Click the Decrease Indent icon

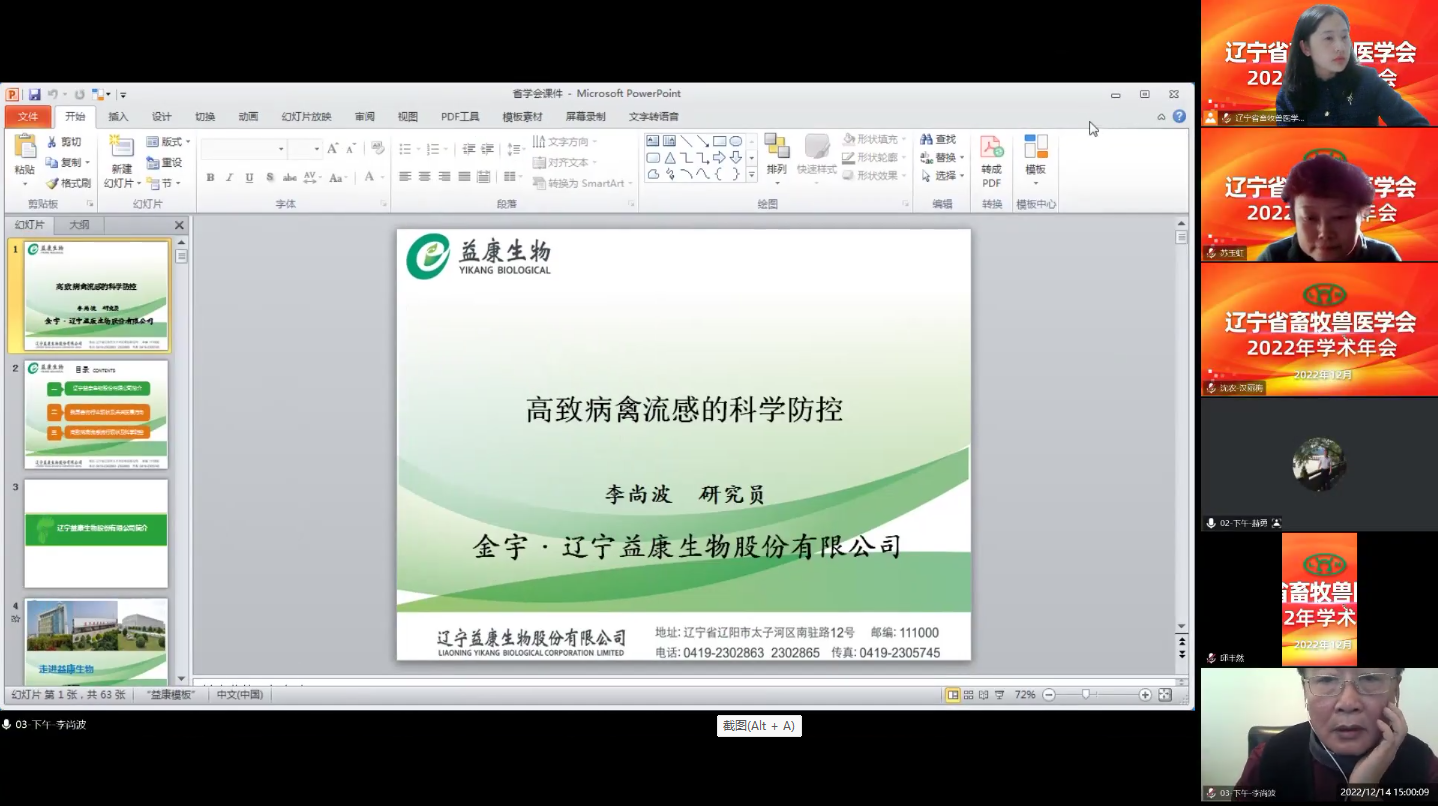click(469, 149)
